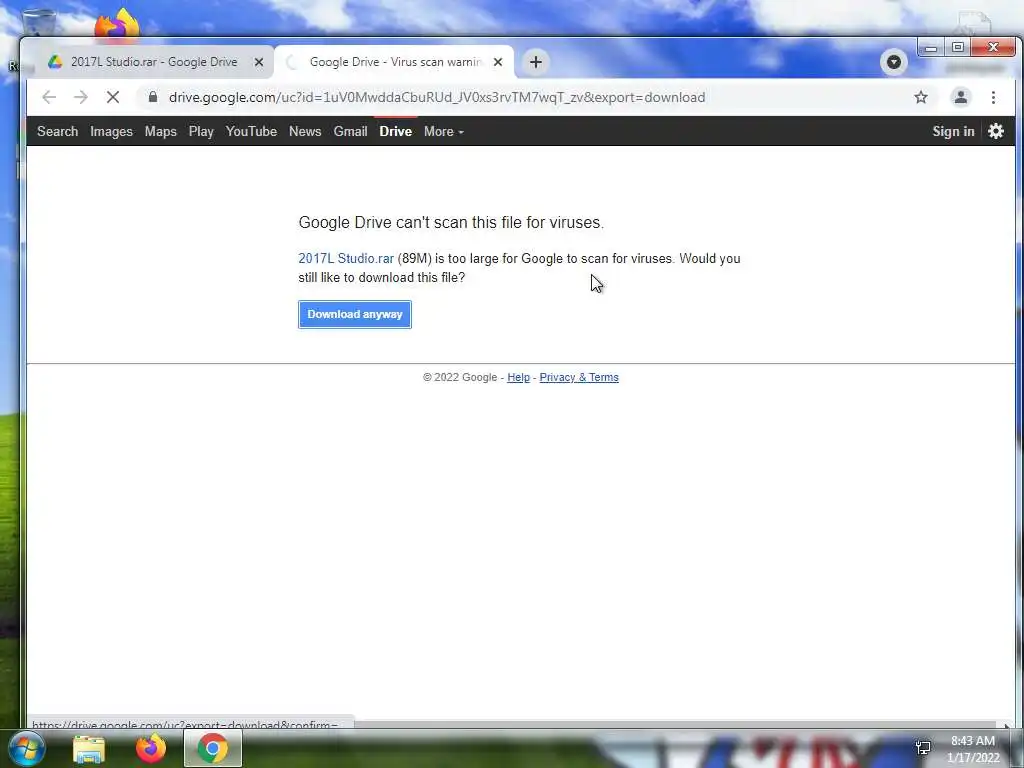
Task: Minimize the Chrome window
Action: coord(931,48)
